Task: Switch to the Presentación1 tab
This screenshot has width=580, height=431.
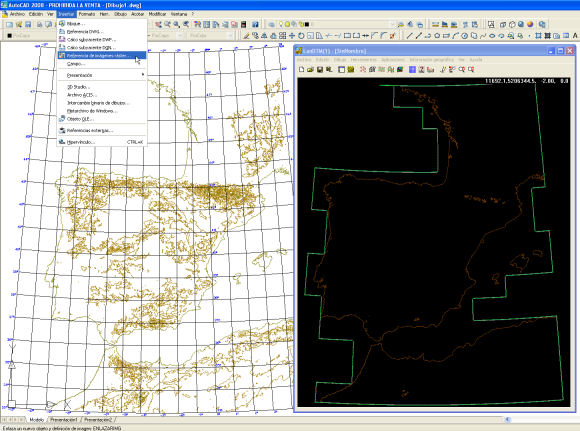Action: [64, 420]
